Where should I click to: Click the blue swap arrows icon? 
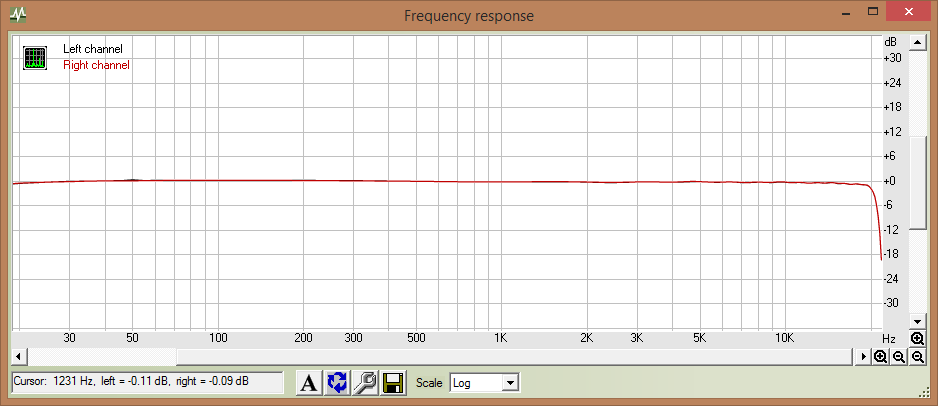click(338, 382)
